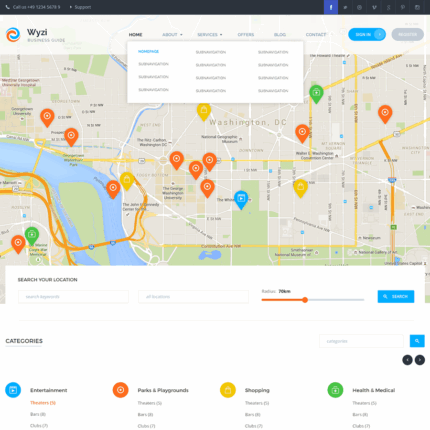Click the Health & Medical category icon
This screenshot has height=430, width=430.
pyautogui.click(x=335, y=390)
